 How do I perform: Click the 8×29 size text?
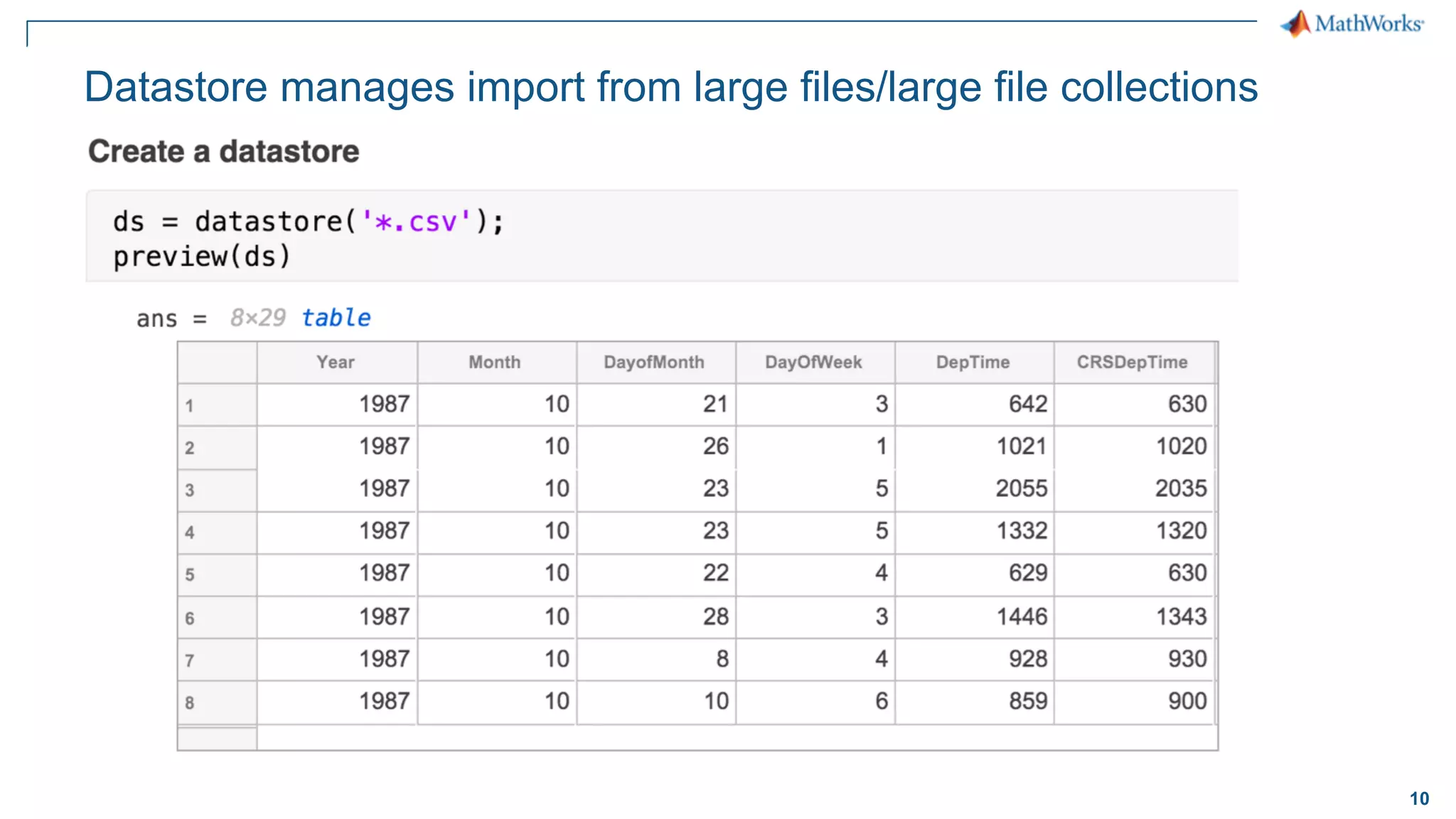258,317
